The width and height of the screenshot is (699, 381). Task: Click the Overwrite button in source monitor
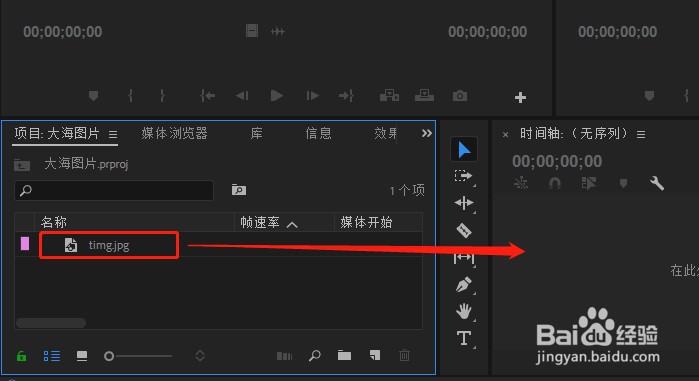tap(424, 96)
